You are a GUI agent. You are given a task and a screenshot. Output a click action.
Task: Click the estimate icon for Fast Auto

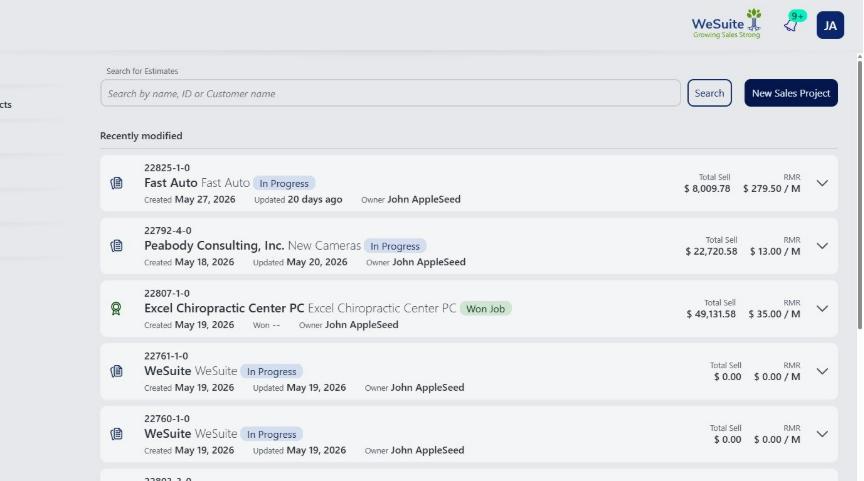click(116, 183)
